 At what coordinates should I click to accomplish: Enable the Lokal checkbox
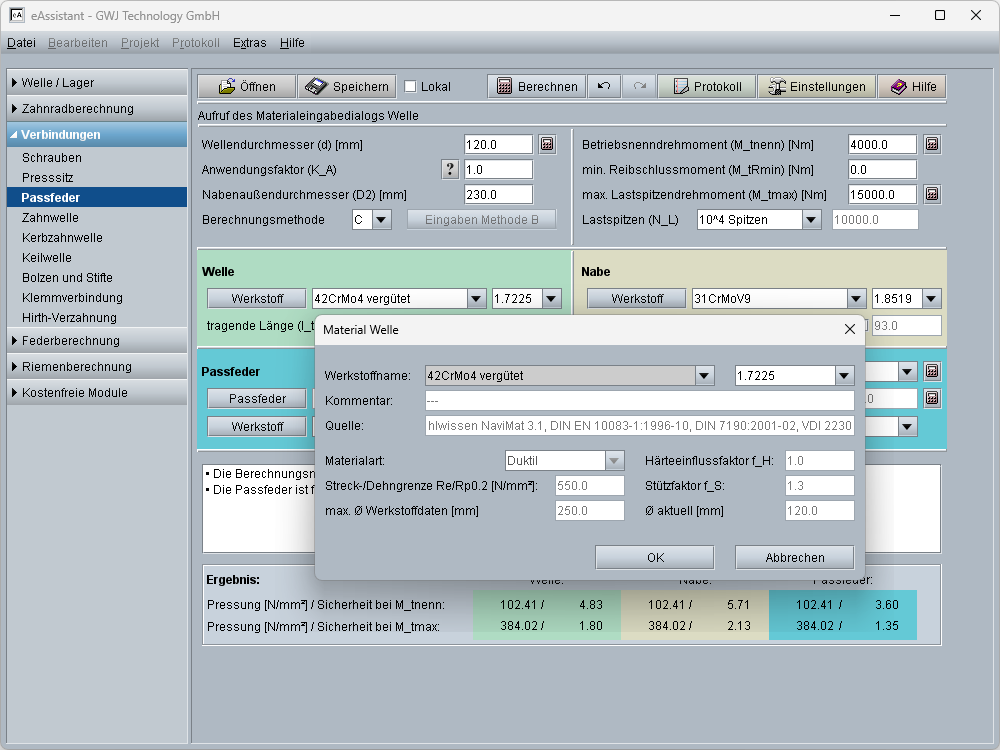[410, 87]
